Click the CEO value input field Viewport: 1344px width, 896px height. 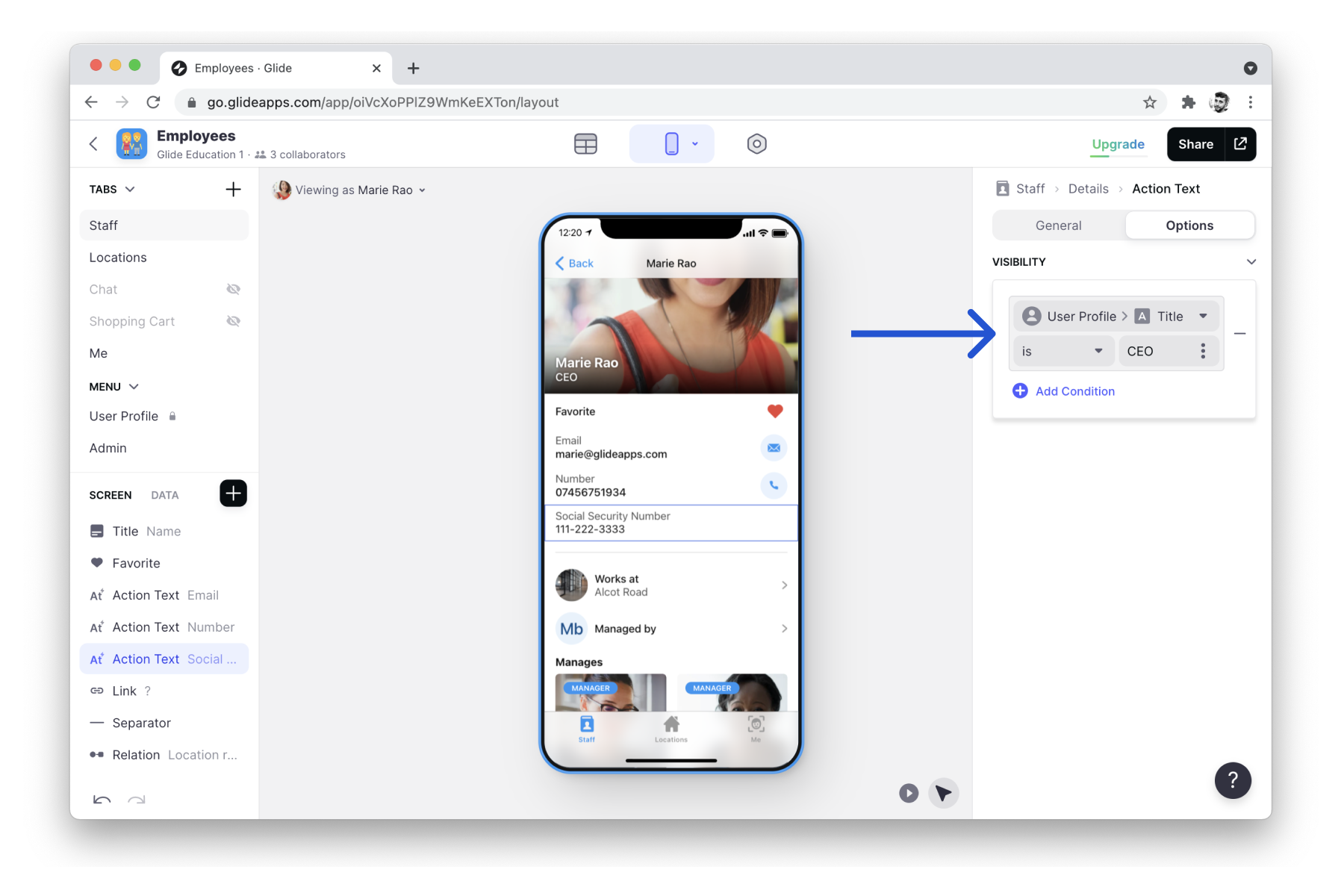[1155, 352]
